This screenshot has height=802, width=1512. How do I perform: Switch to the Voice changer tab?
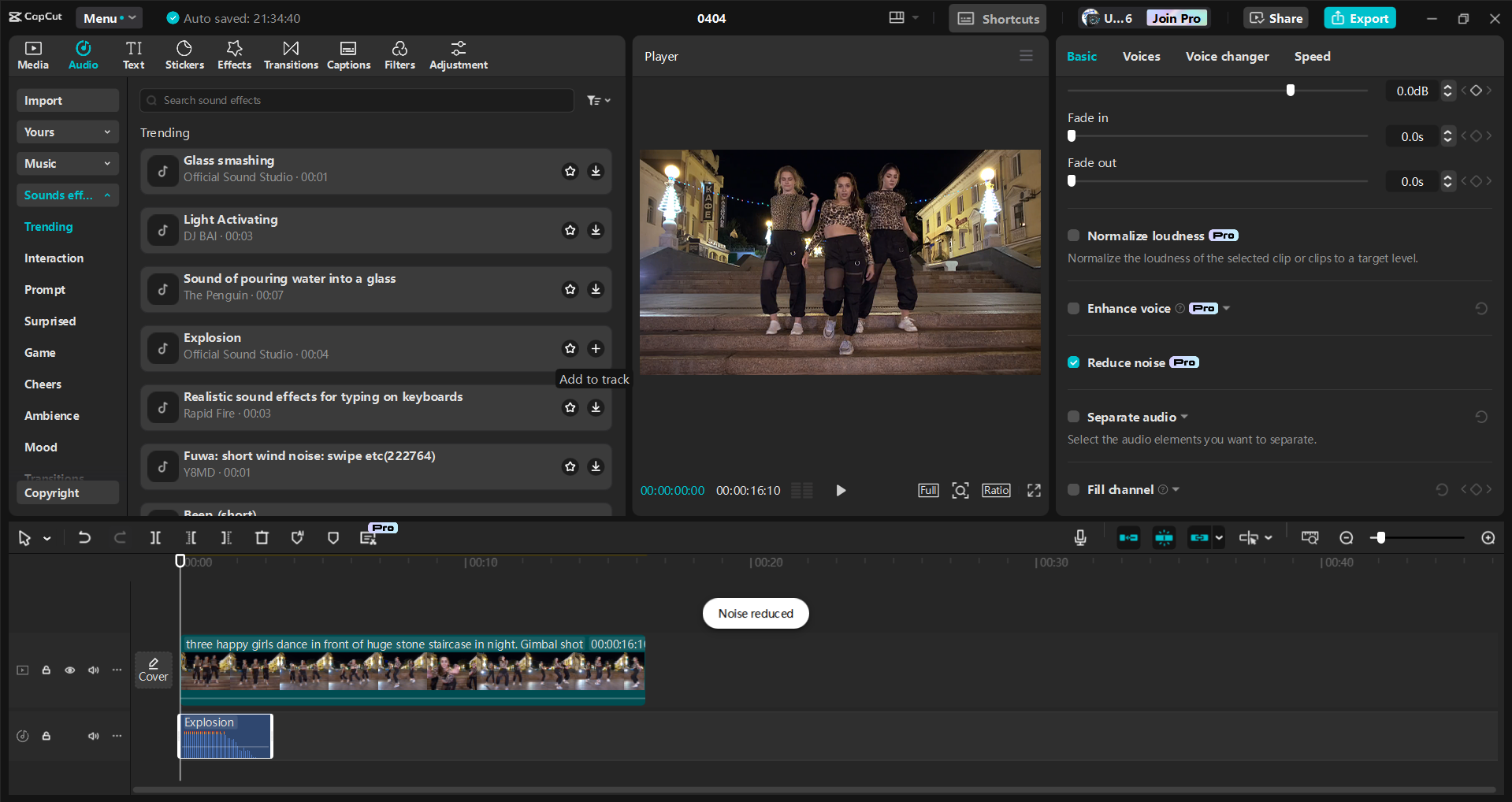(x=1226, y=56)
